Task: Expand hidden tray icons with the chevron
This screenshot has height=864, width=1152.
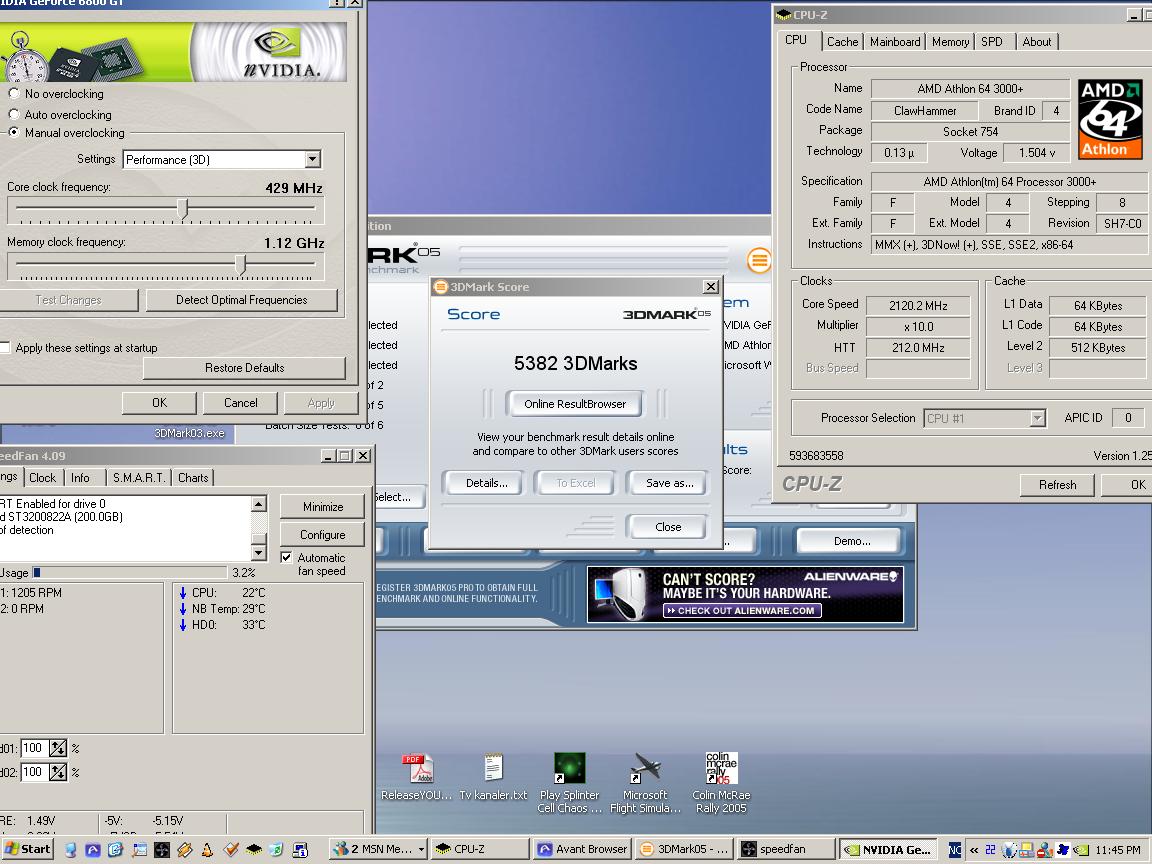Action: [x=974, y=850]
